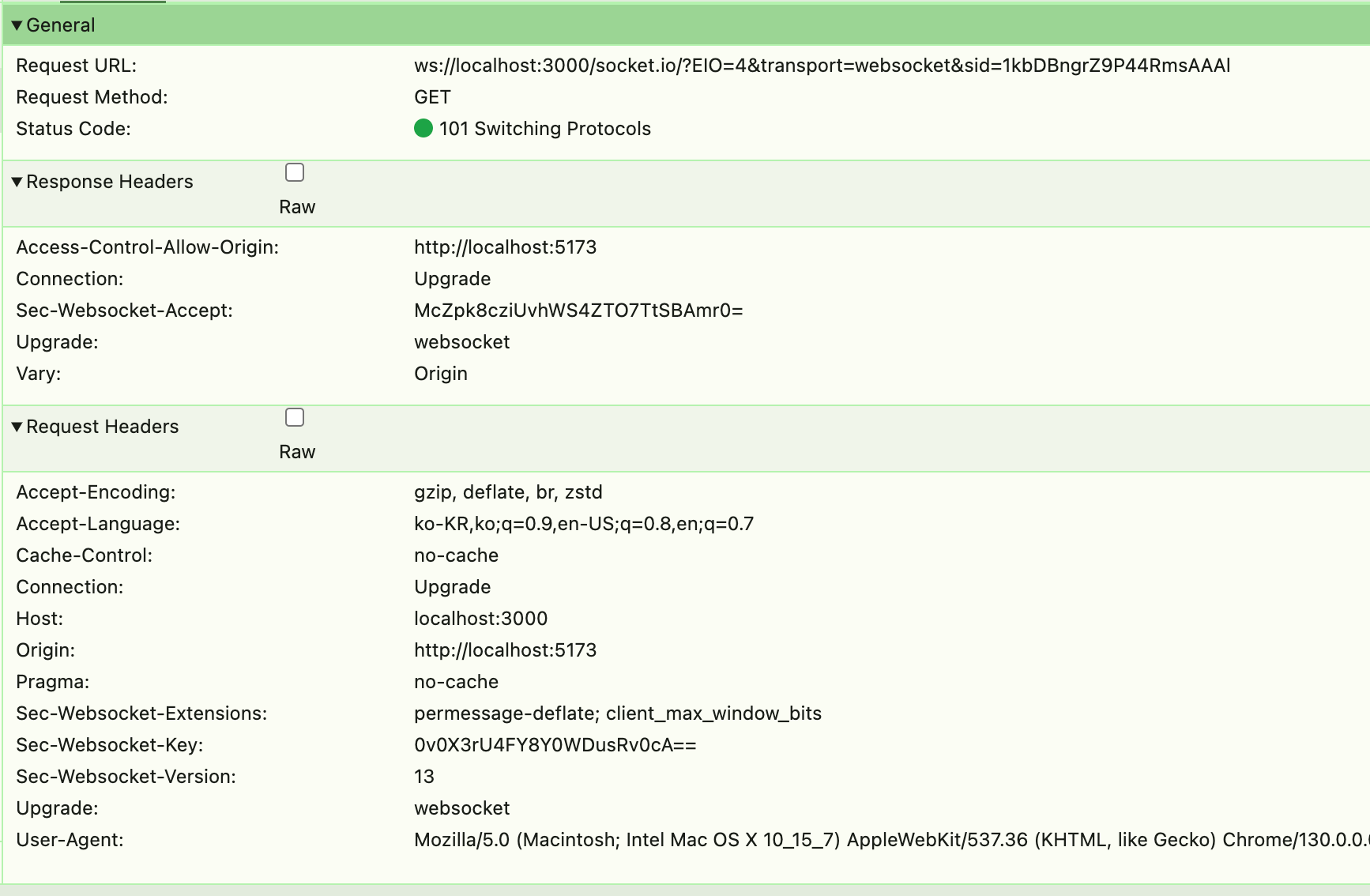This screenshot has width=1370, height=896.
Task: Enable Raw checkbox for Response Headers
Action: pyautogui.click(x=295, y=172)
